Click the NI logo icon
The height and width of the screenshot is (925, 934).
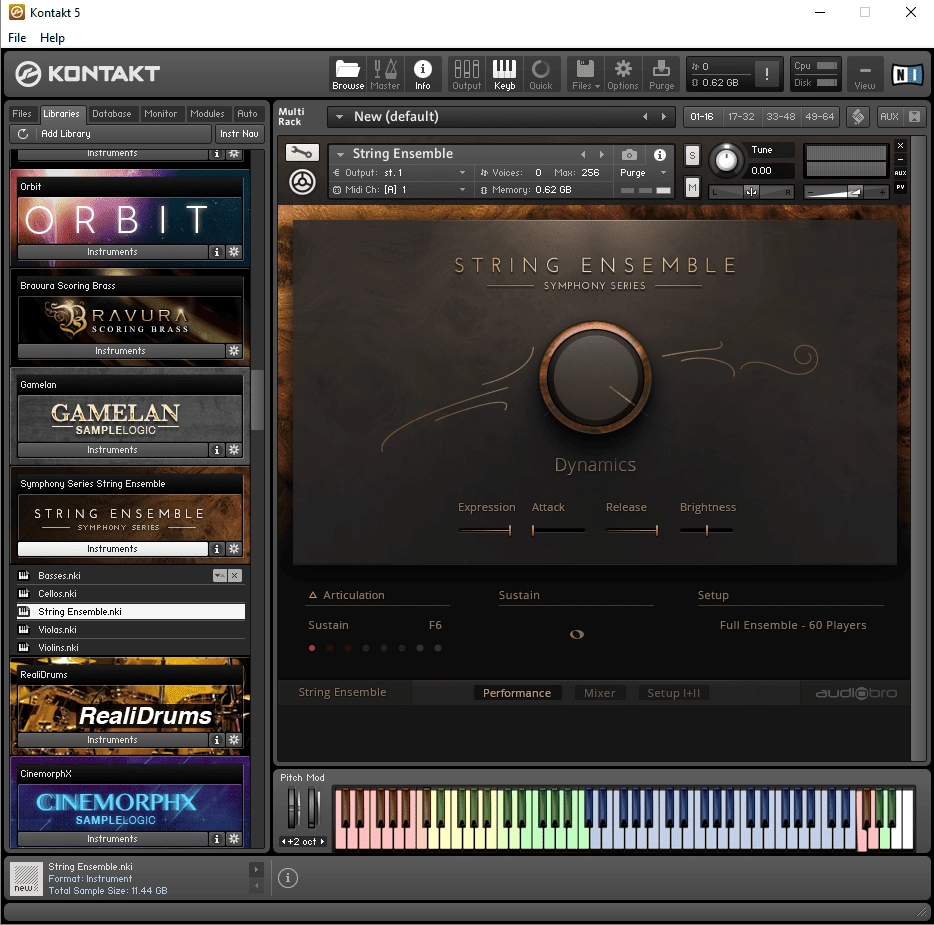coord(907,74)
